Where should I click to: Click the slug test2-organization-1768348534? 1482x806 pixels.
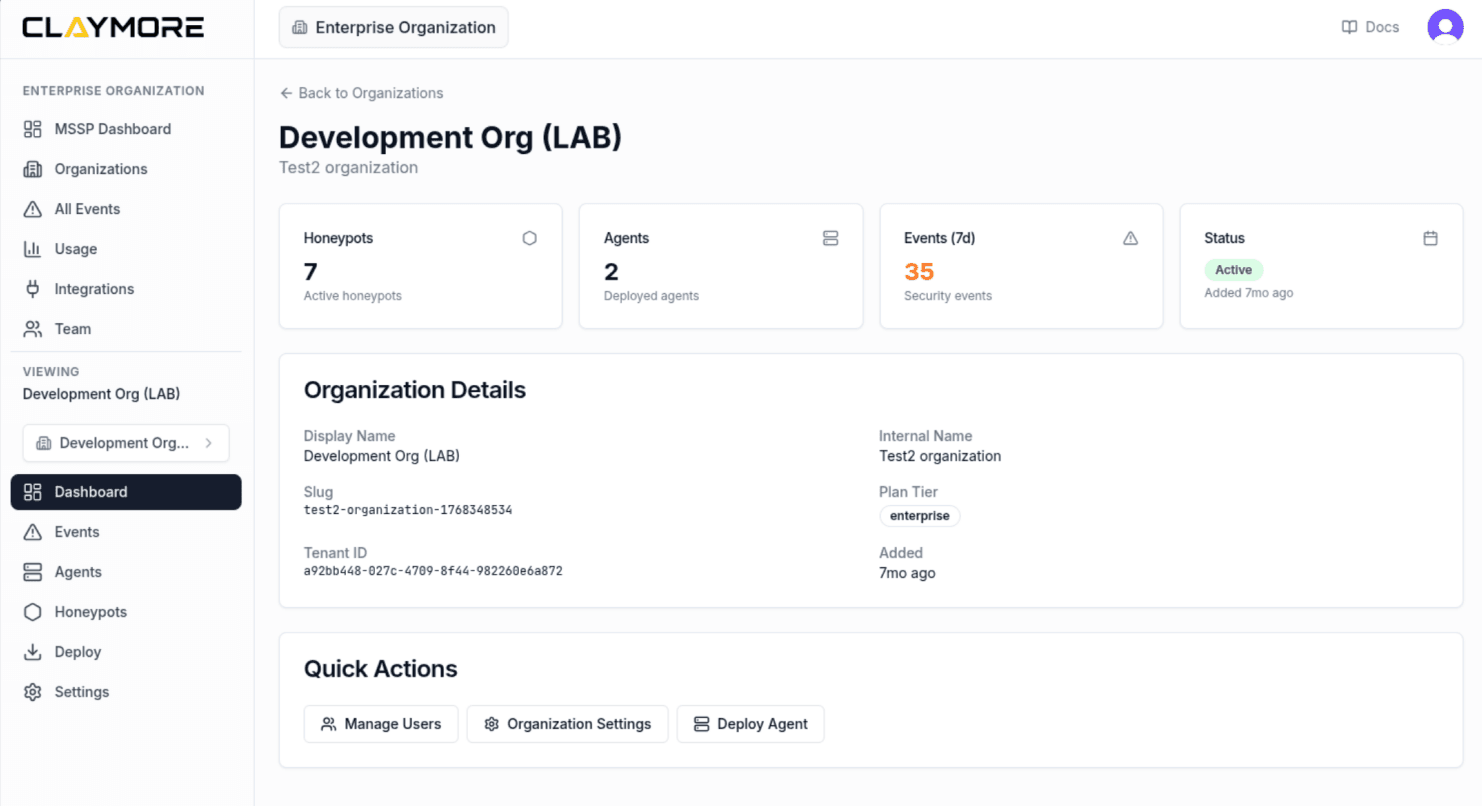click(x=408, y=510)
